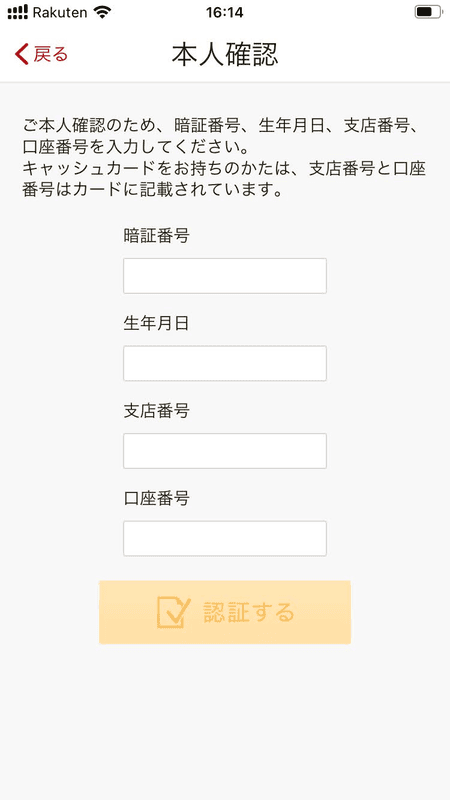The image size is (450, 800).
Task: Focus the 生年月日 input field
Action: (225, 363)
